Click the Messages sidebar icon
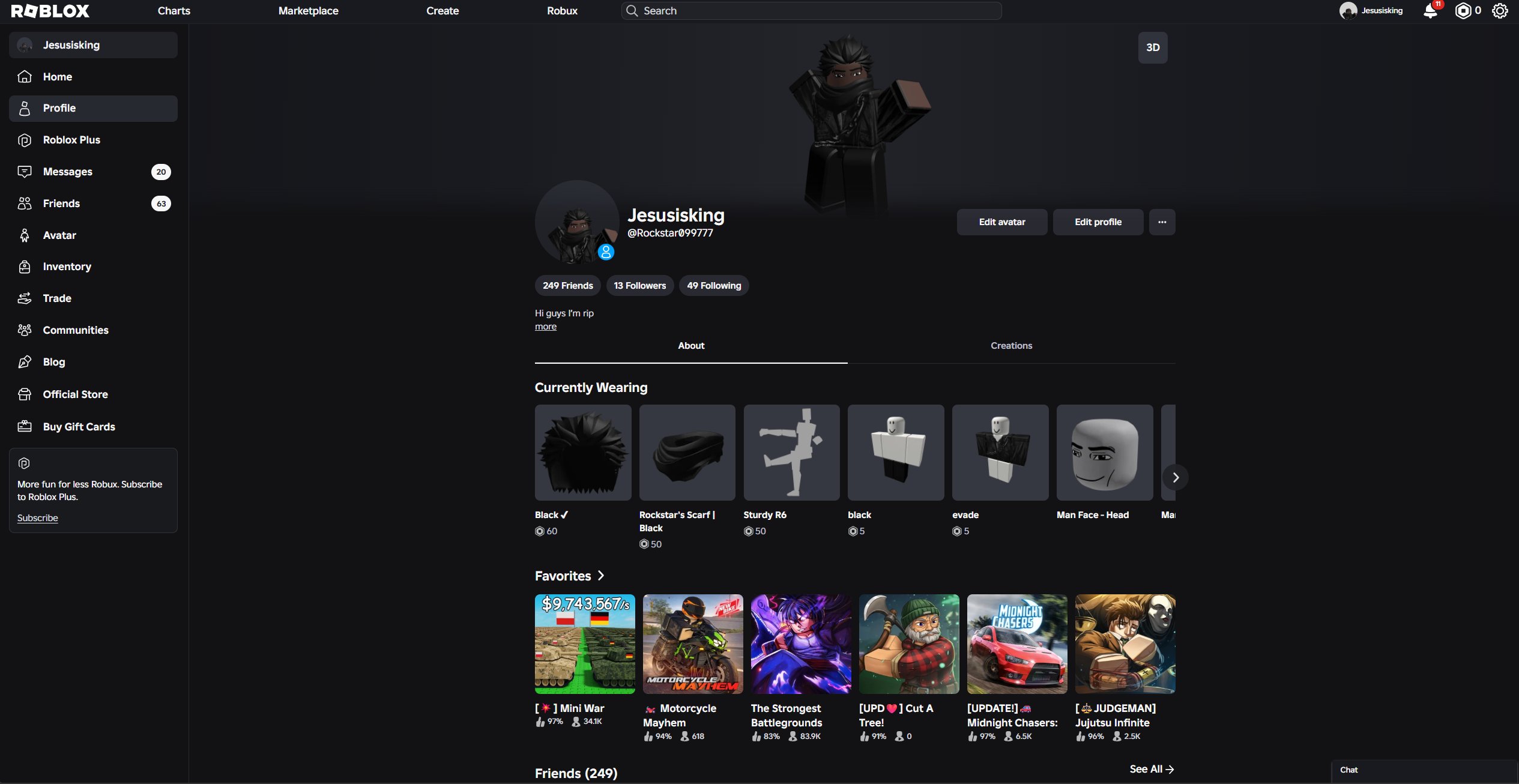The image size is (1519, 784). (25, 172)
